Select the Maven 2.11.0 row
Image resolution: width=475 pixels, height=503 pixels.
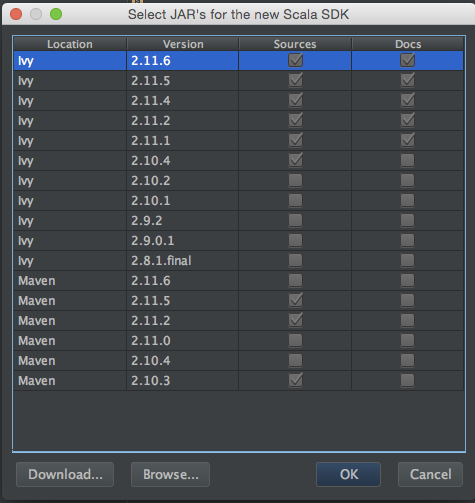(x=239, y=341)
